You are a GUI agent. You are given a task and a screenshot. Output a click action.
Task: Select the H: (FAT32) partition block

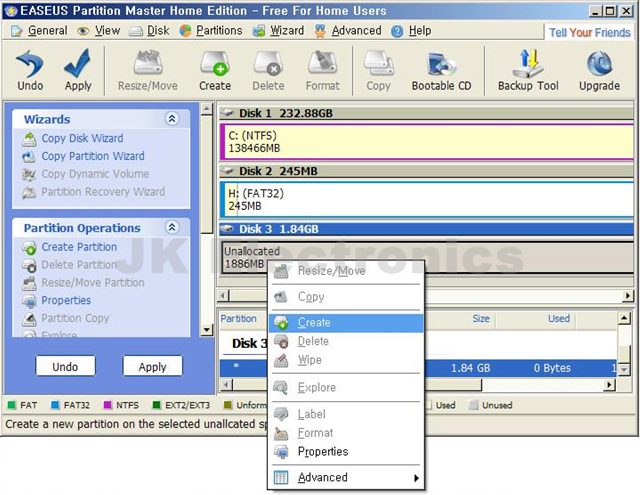pyautogui.click(x=427, y=200)
